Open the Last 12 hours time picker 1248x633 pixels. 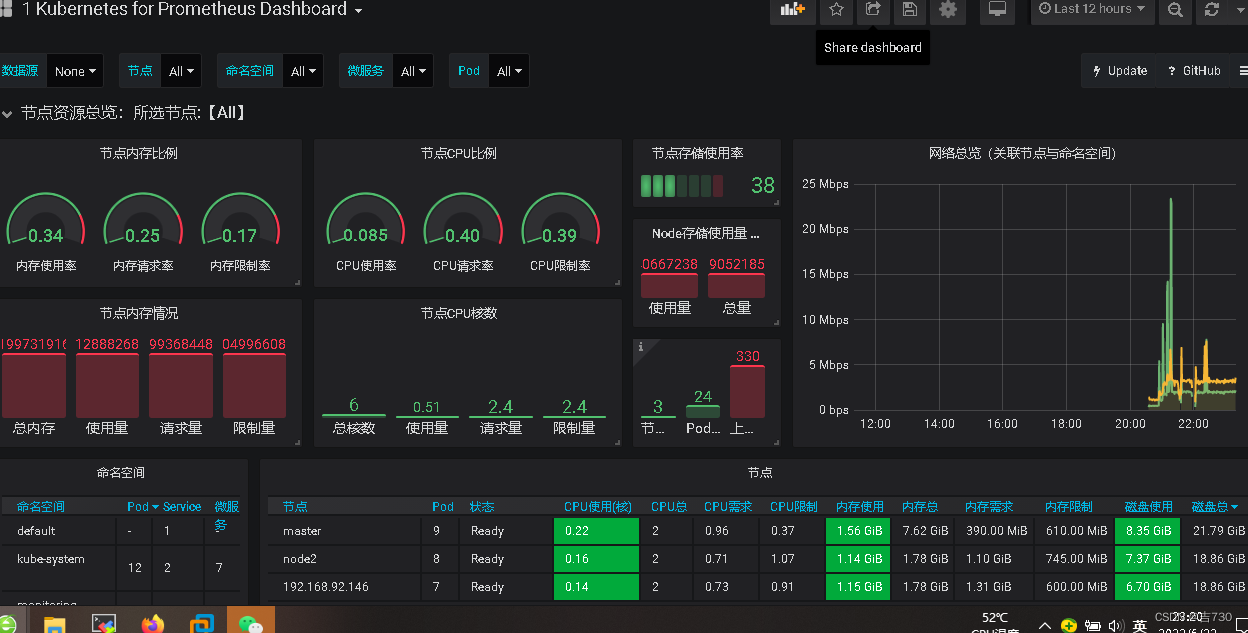1092,12
